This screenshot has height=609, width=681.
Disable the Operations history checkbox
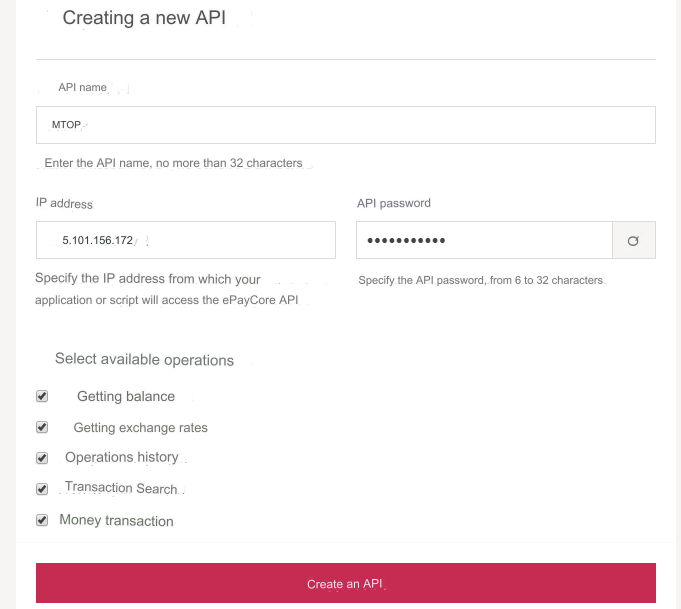tap(42, 458)
